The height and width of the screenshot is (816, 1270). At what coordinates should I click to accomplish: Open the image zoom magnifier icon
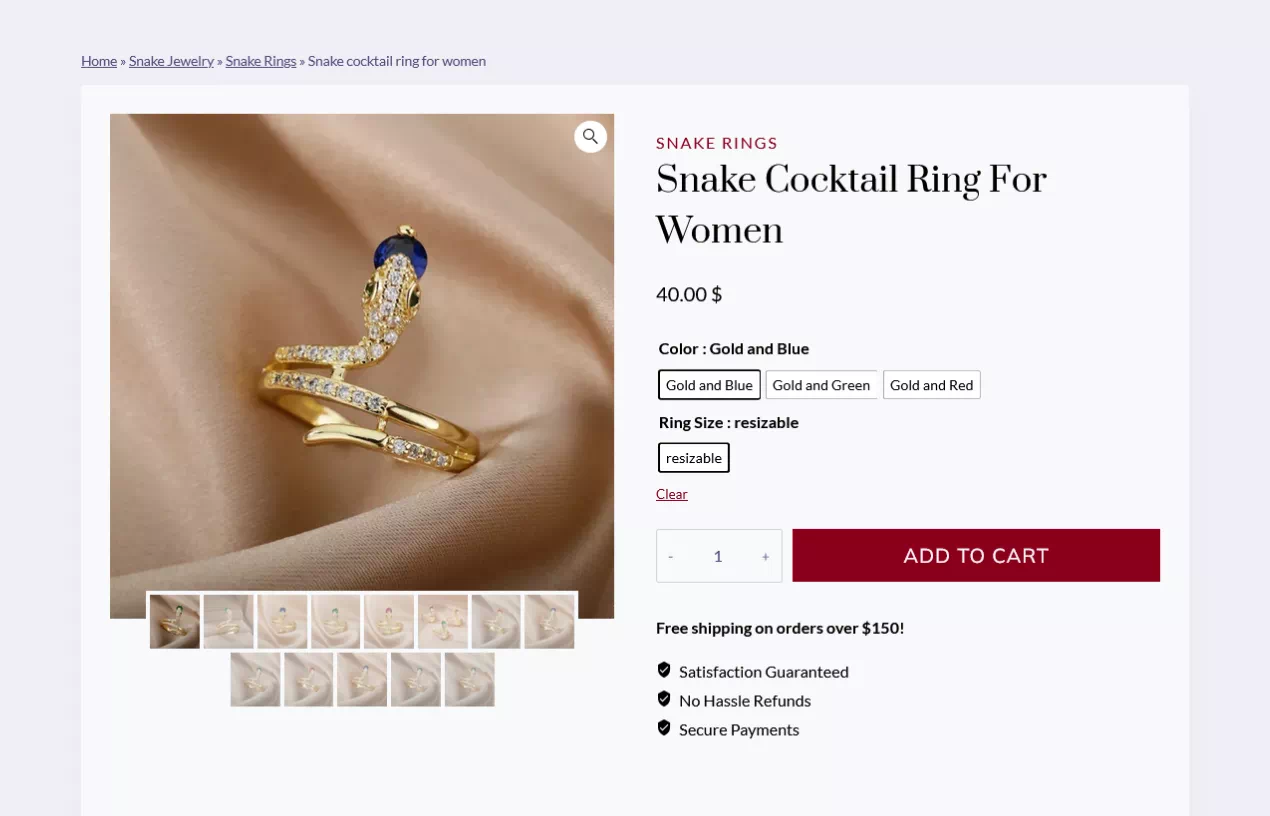(590, 137)
